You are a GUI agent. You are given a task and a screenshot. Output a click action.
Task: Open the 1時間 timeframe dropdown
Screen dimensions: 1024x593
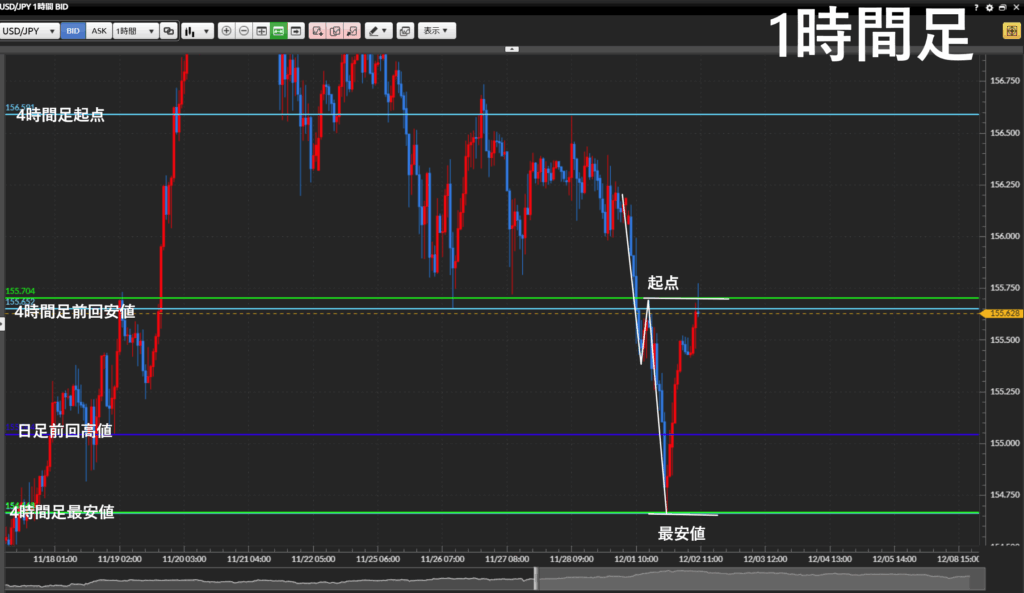(135, 31)
